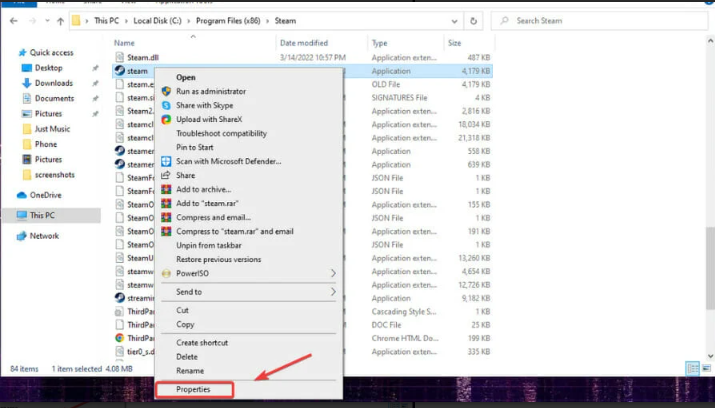Click Add to archive... entry

[x=203, y=189]
